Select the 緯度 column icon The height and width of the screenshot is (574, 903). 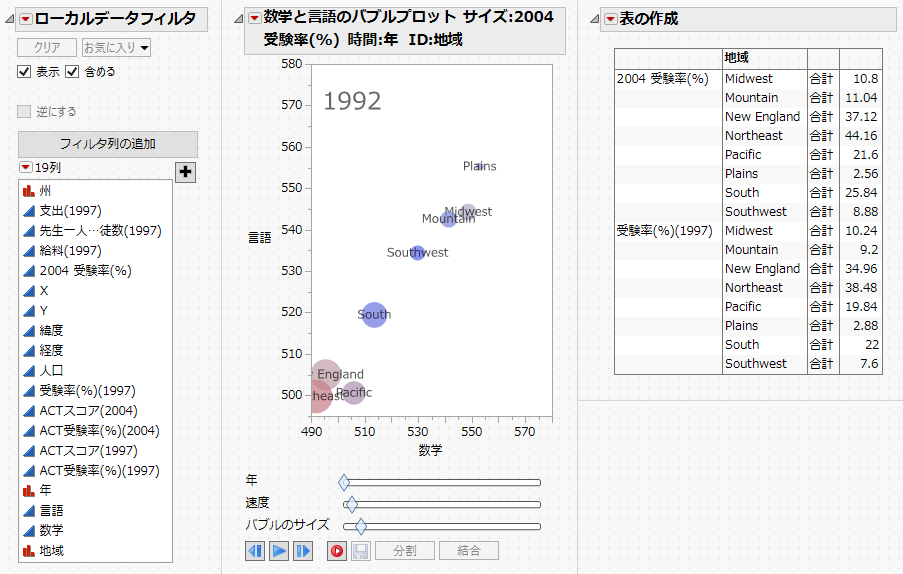(x=29, y=330)
